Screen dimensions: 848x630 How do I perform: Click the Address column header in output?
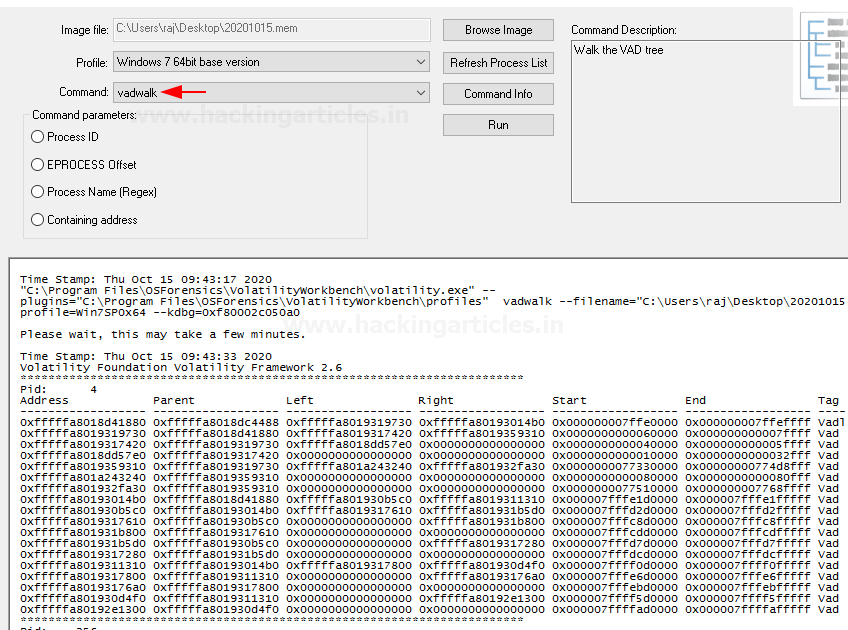pyautogui.click(x=45, y=401)
